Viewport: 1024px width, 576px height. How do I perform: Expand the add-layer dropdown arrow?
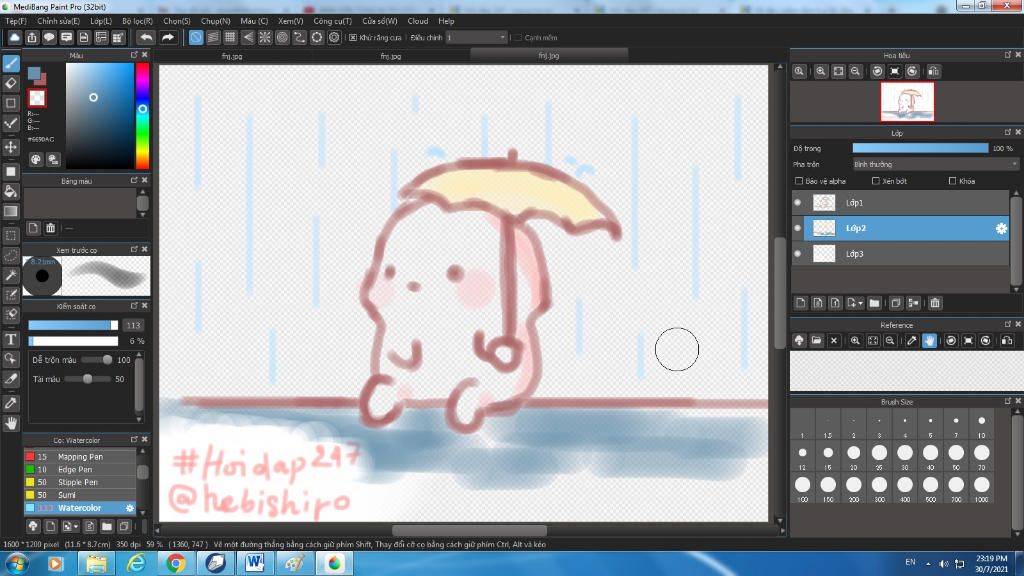click(860, 304)
